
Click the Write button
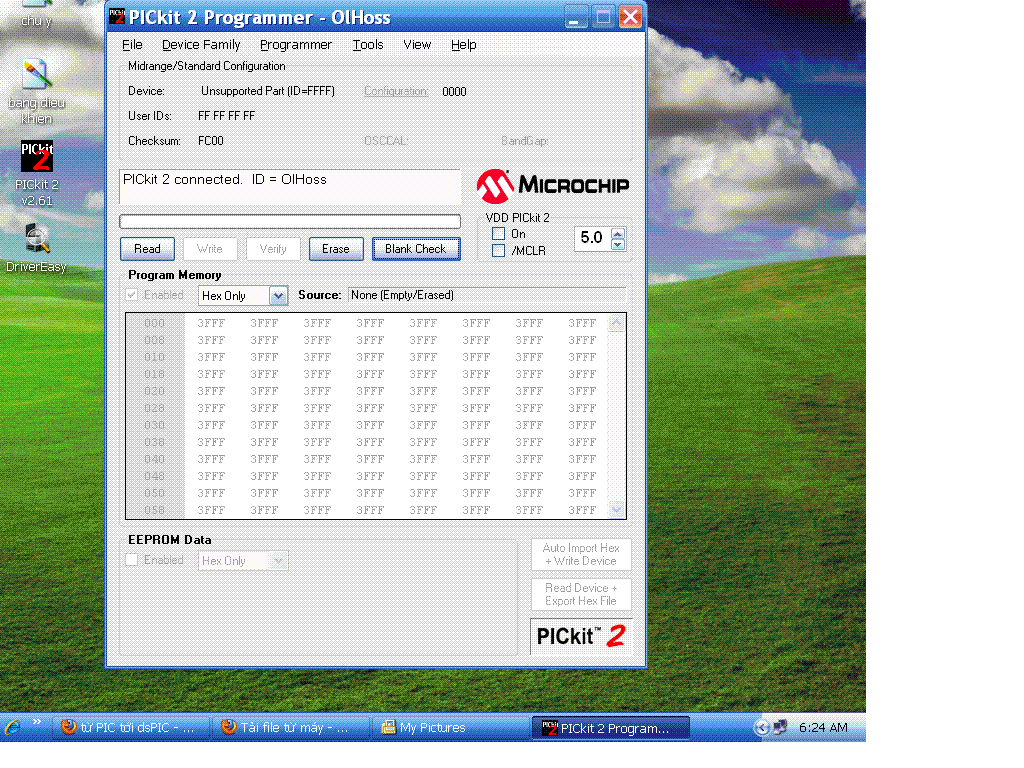(x=210, y=249)
